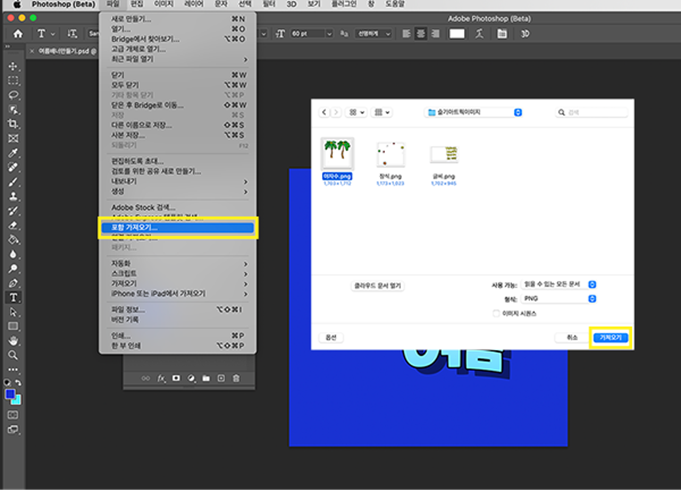681x492 pixels.
Task: Select the Move tool in the toolbar
Action: pos(13,66)
